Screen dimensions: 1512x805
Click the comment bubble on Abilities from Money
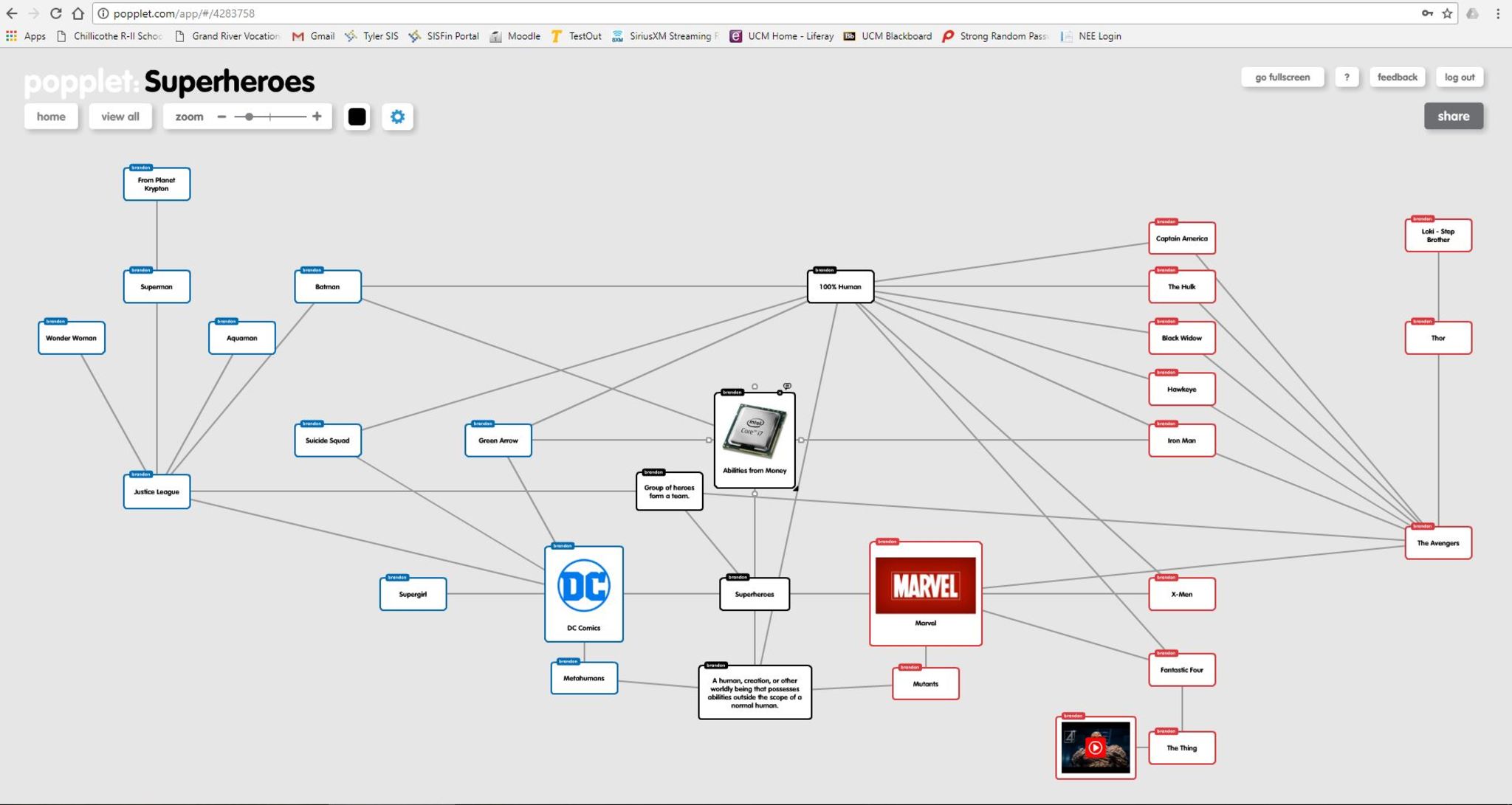coord(787,386)
